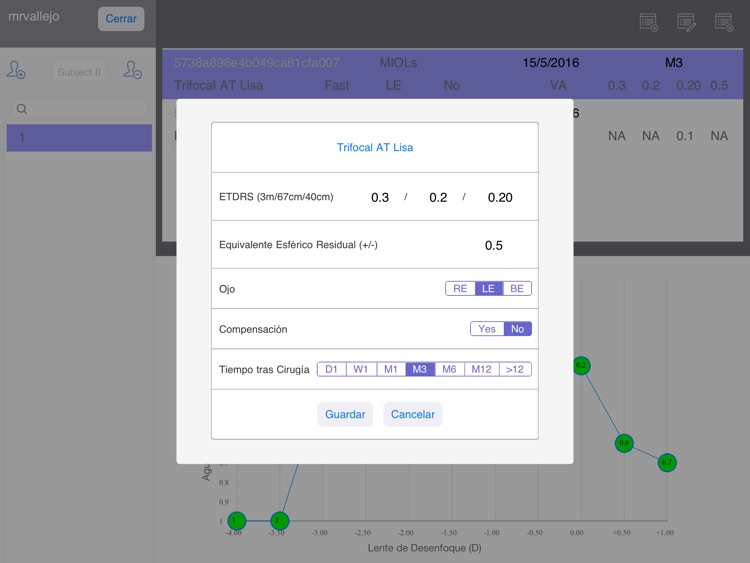This screenshot has height=563, width=750.
Task: Choose M1 time after surgery
Action: point(391,369)
